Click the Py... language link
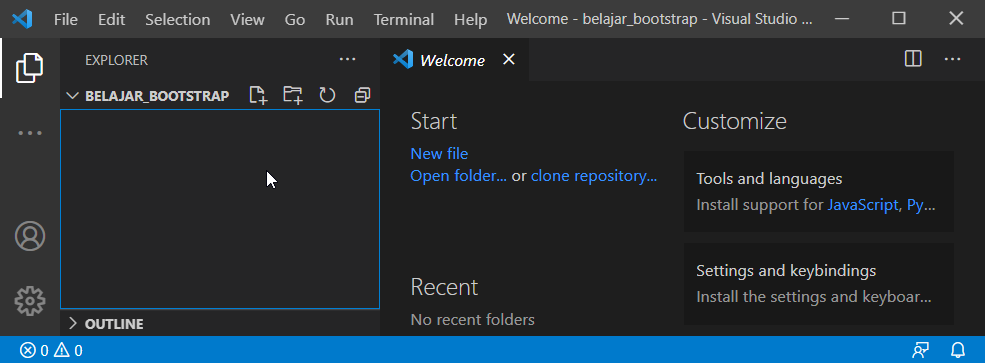The image size is (985, 363). click(921, 205)
